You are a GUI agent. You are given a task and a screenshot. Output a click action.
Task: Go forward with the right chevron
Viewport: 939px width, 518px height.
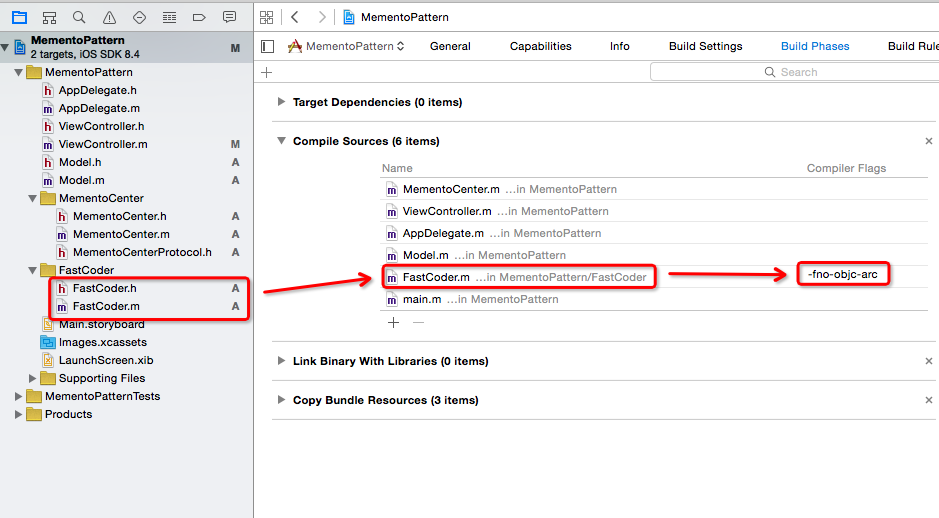(x=322, y=17)
